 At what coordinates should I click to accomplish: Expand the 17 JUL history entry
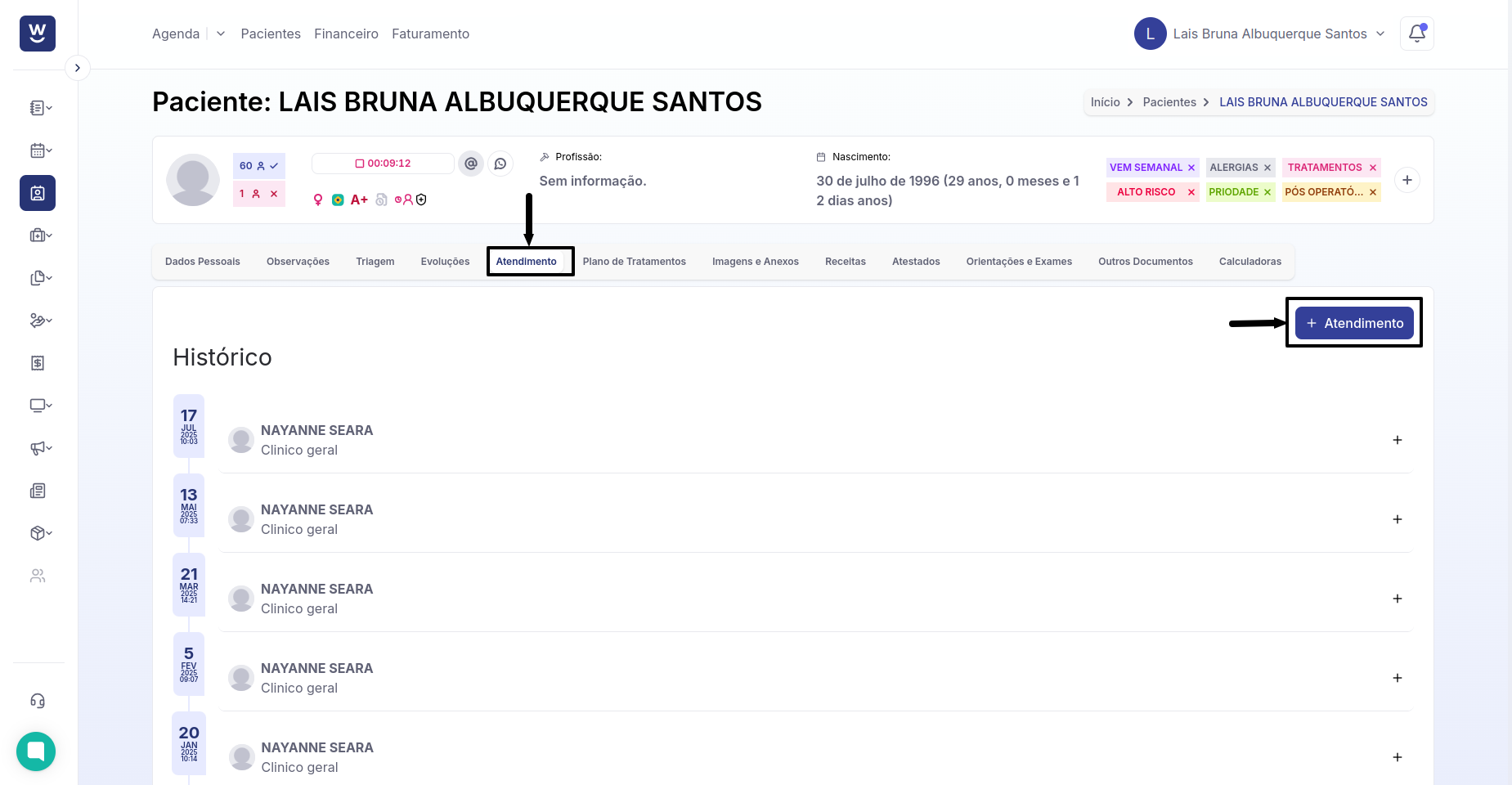1398,440
